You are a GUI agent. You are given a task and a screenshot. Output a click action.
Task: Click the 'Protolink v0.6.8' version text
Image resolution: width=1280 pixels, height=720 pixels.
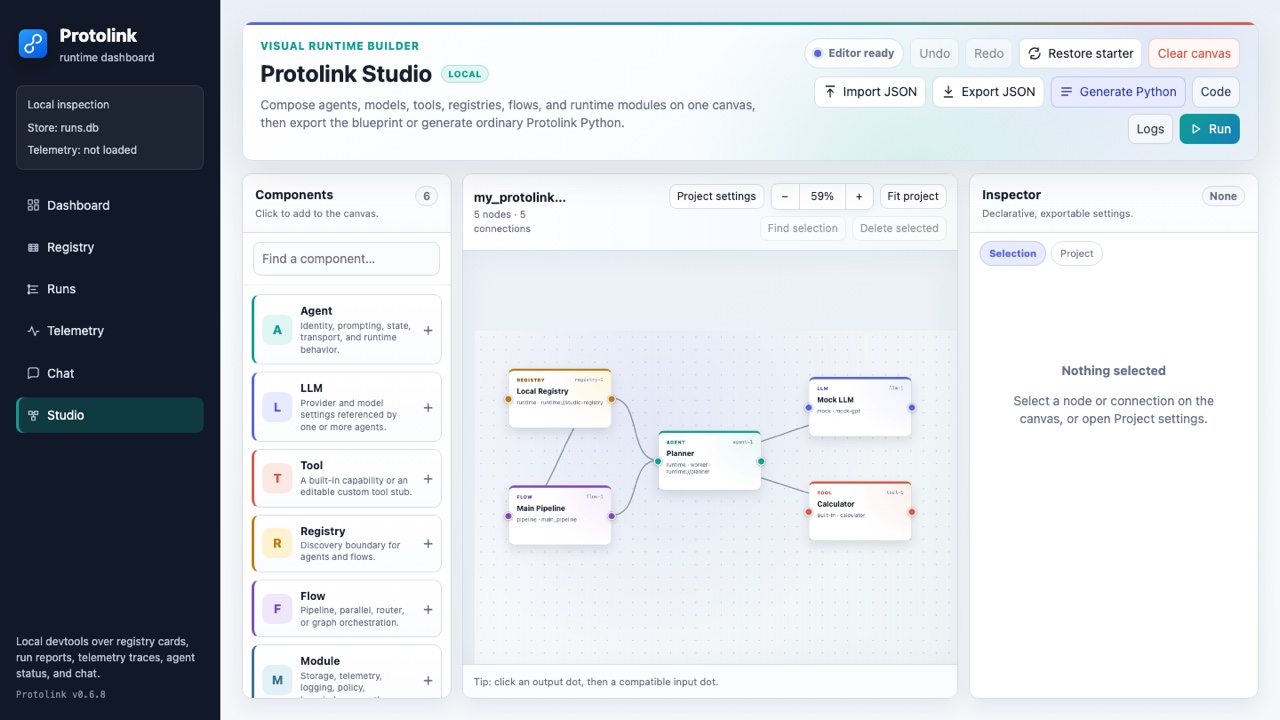[x=61, y=694]
